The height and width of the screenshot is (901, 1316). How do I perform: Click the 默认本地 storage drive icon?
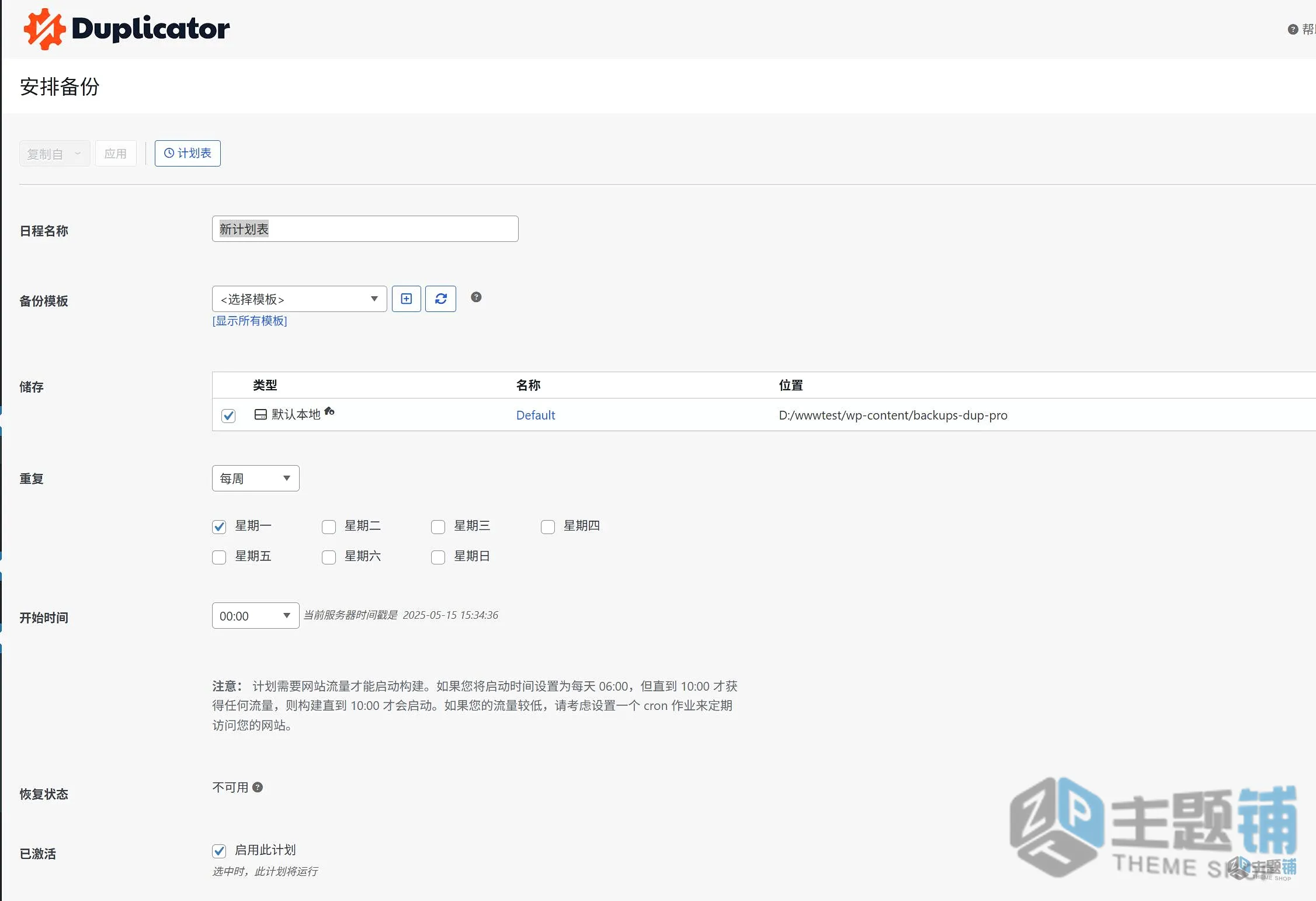261,414
